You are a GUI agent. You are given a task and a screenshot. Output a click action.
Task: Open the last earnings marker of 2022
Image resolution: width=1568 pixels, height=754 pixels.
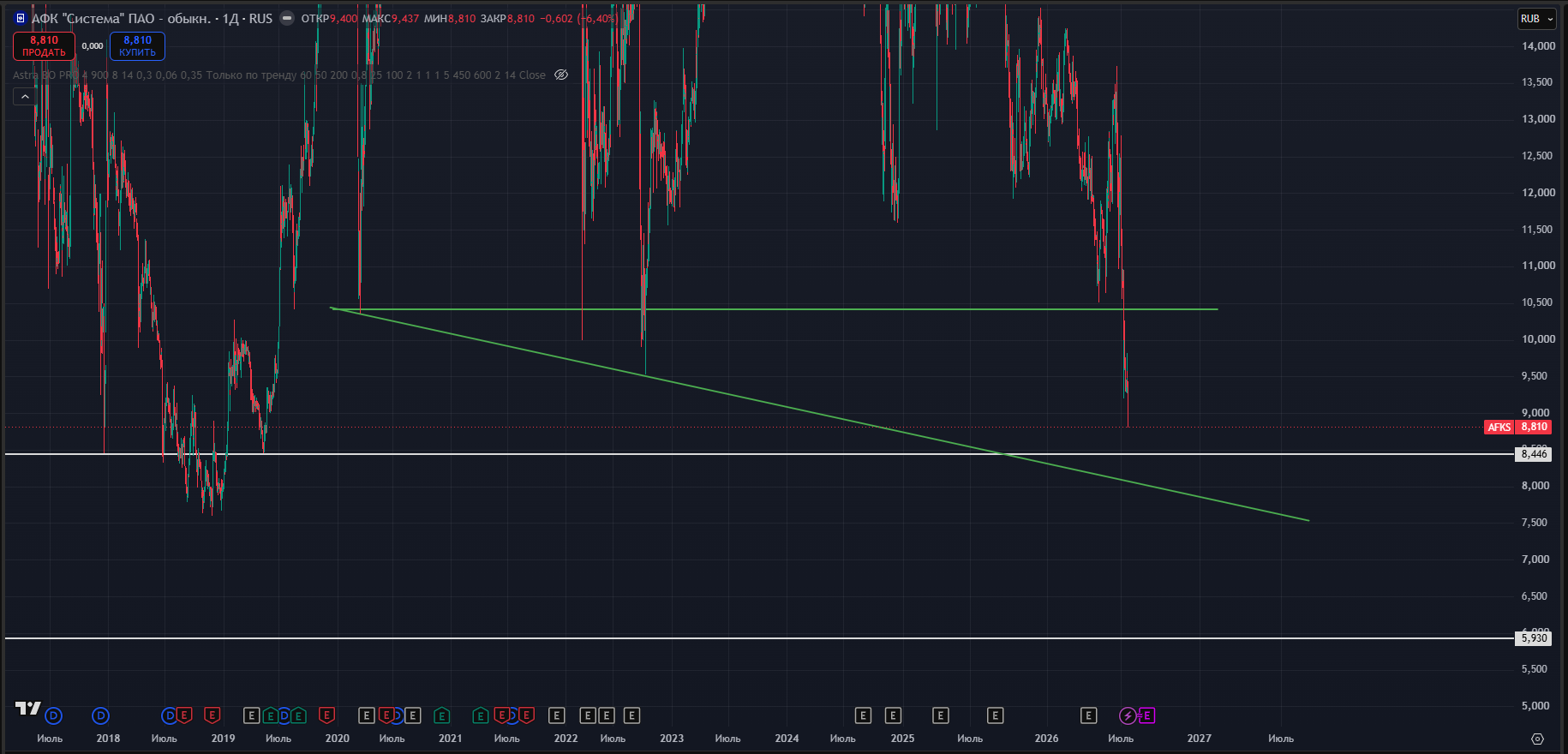pos(631,715)
